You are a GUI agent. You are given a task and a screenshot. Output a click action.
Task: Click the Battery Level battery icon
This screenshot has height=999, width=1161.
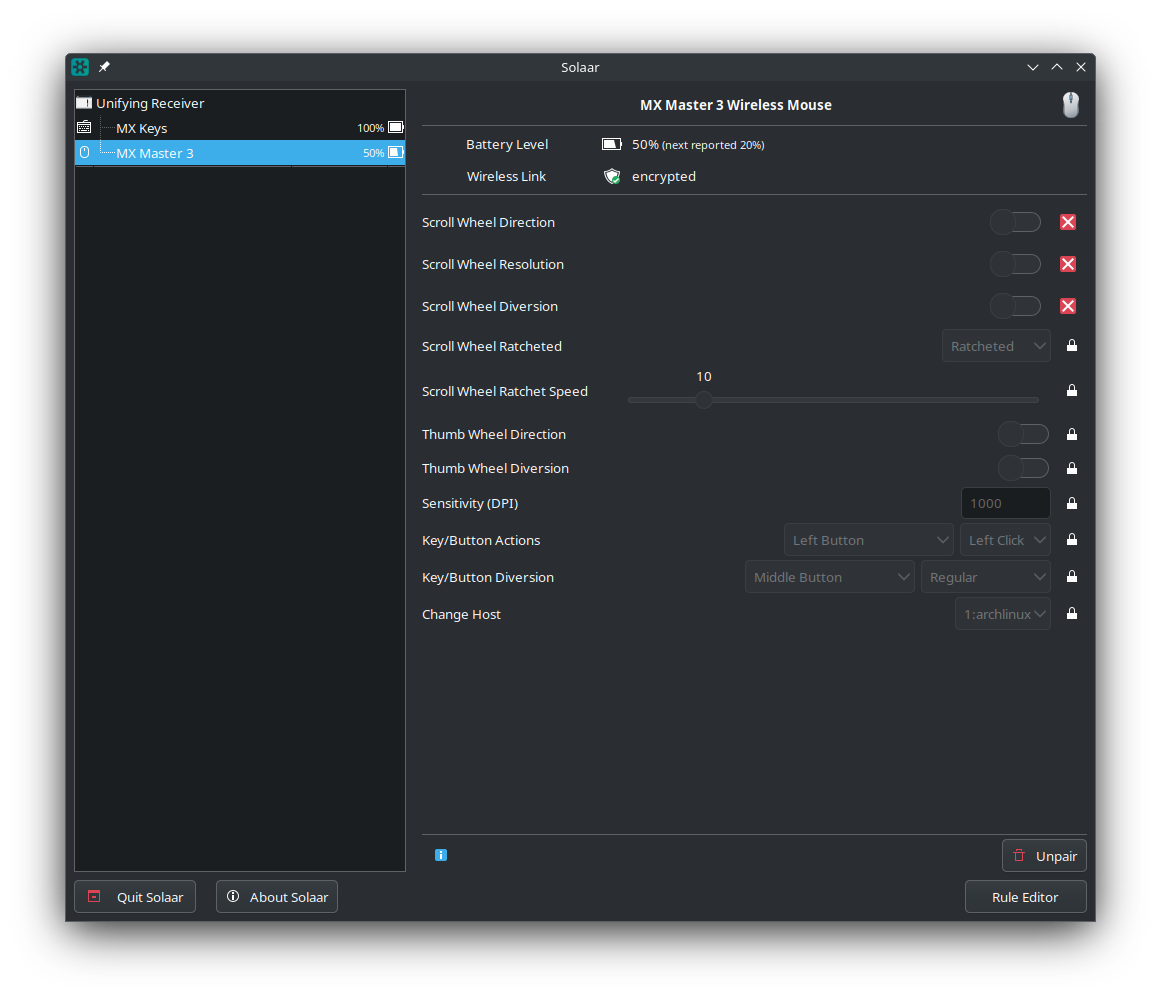tap(612, 144)
